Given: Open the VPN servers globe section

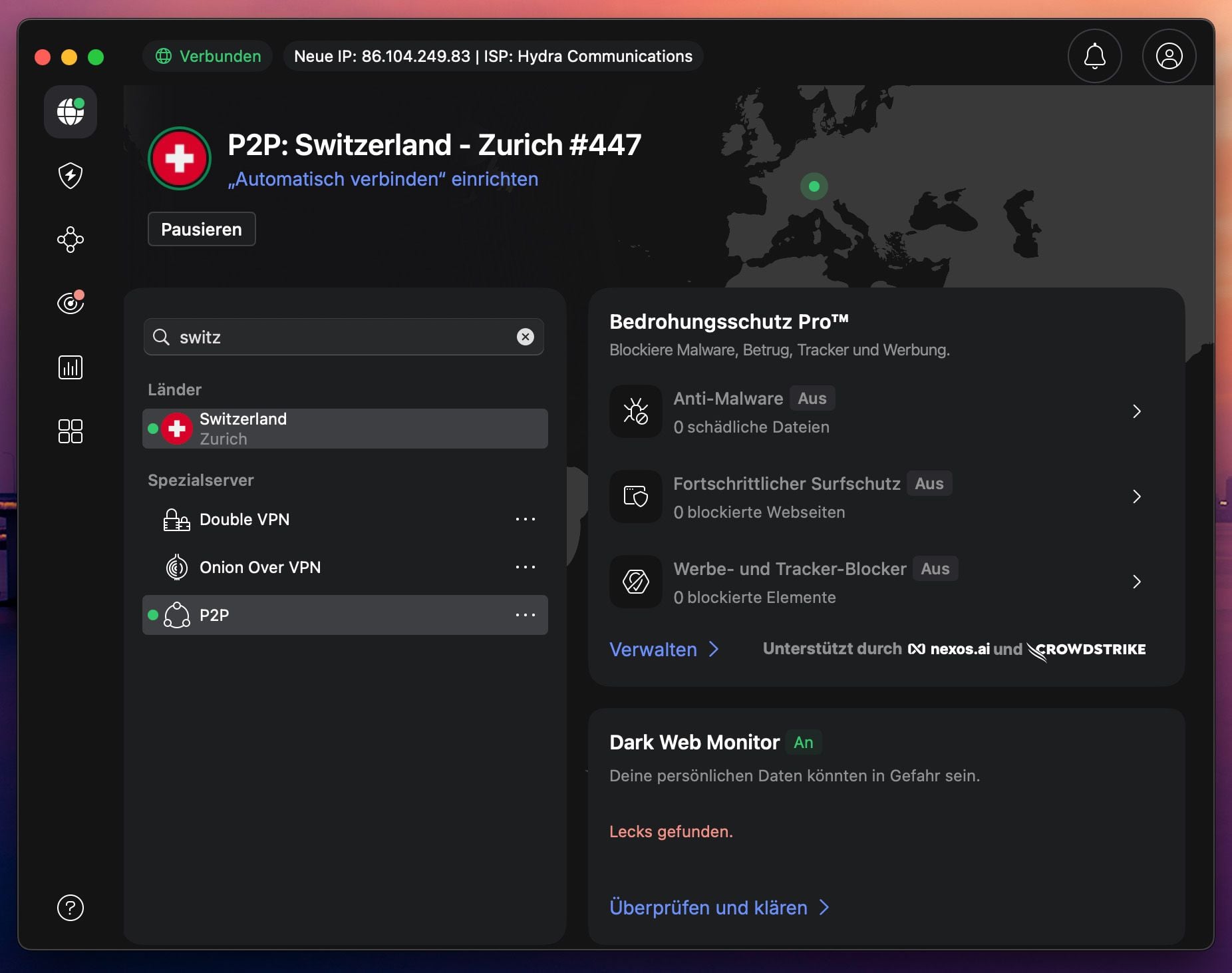Looking at the screenshot, I should point(70,112).
